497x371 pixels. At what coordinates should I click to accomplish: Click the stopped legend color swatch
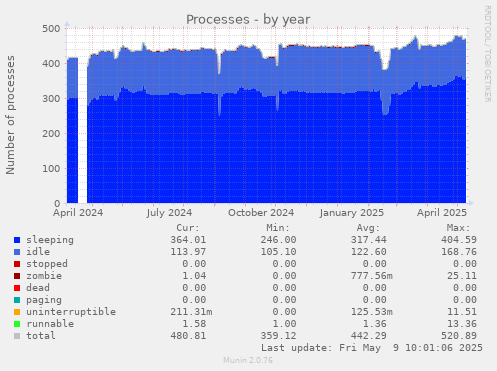point(17,264)
